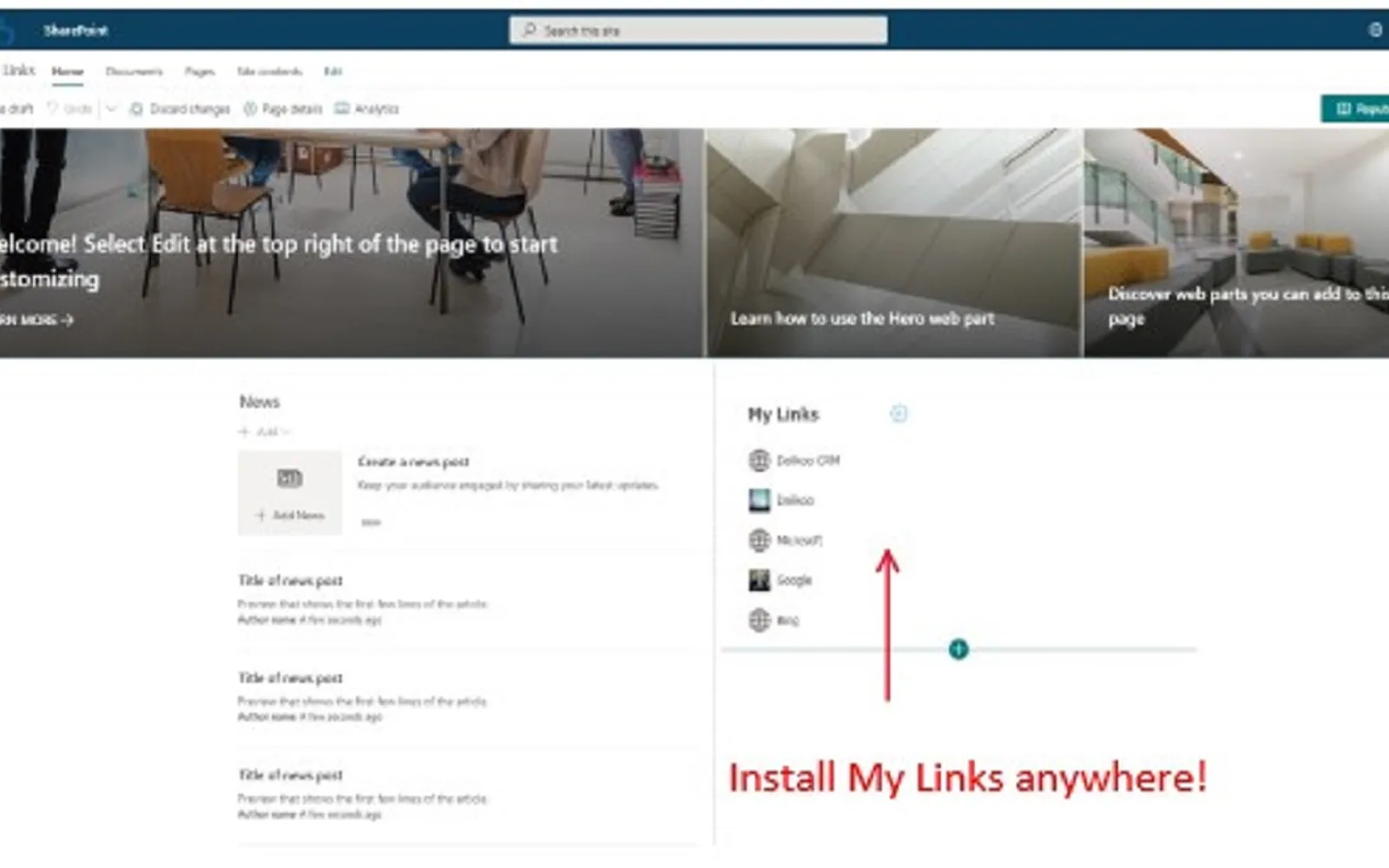The height and width of the screenshot is (868, 1389).
Task: Click the Republish button
Action: click(x=1355, y=108)
